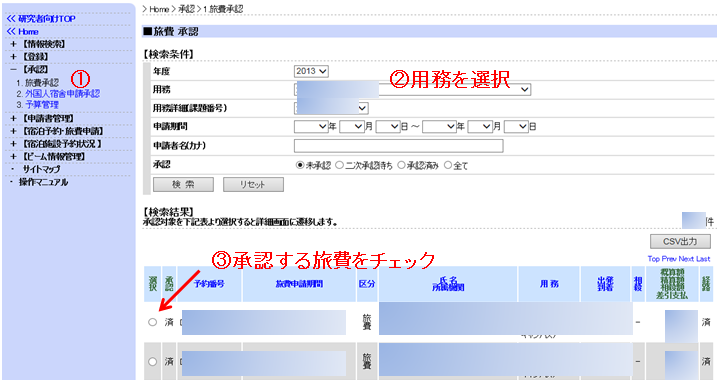Open the 用務詳細(課題番号) dropdown
Image resolution: width=719 pixels, height=385 pixels.
tap(331, 108)
